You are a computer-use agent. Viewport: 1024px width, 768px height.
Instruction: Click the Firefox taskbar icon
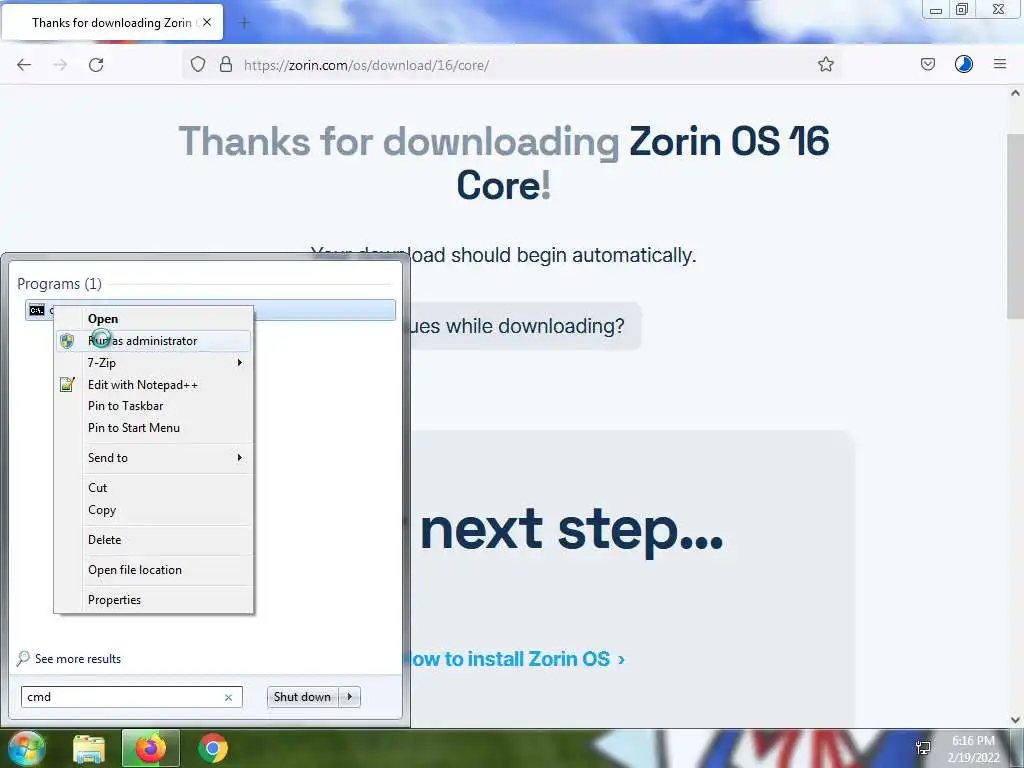[150, 748]
